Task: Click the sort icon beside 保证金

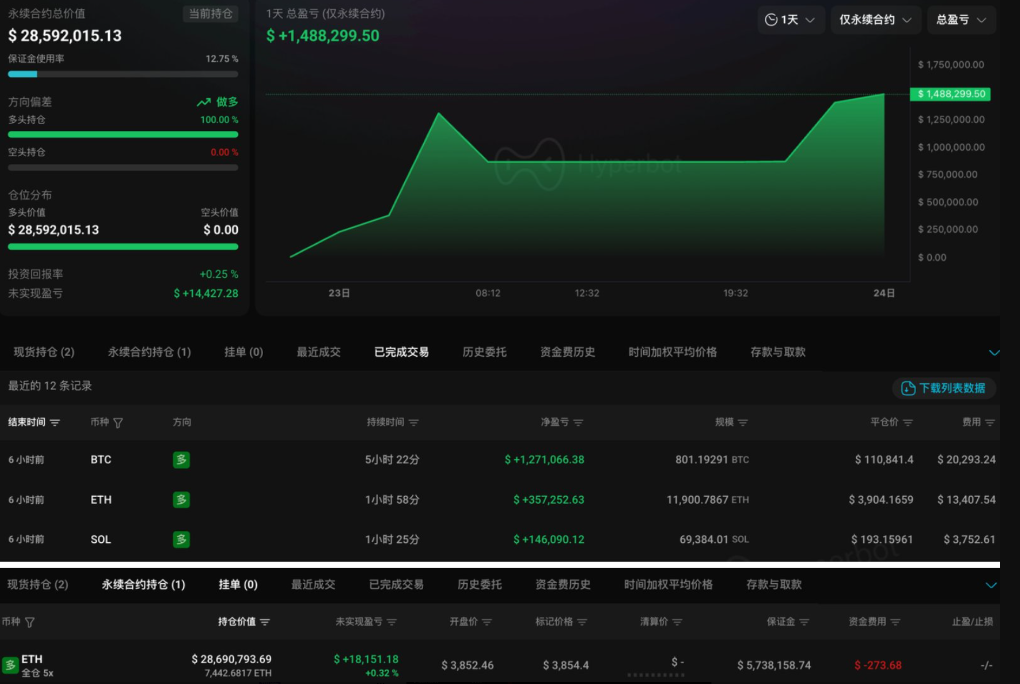Action: pos(805,622)
